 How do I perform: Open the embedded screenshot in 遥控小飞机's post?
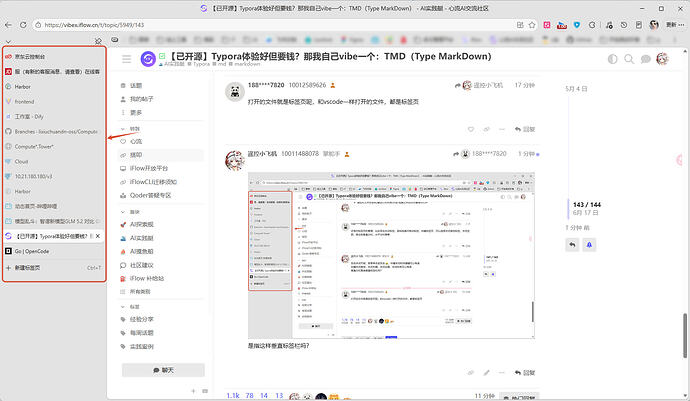click(391, 255)
